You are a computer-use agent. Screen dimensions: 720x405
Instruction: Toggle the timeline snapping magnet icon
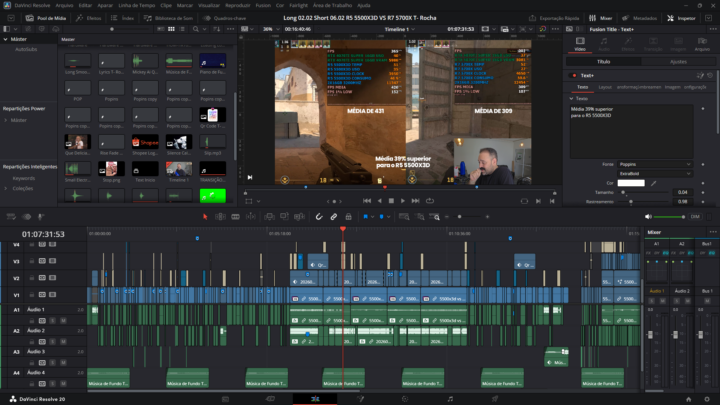tap(320, 216)
